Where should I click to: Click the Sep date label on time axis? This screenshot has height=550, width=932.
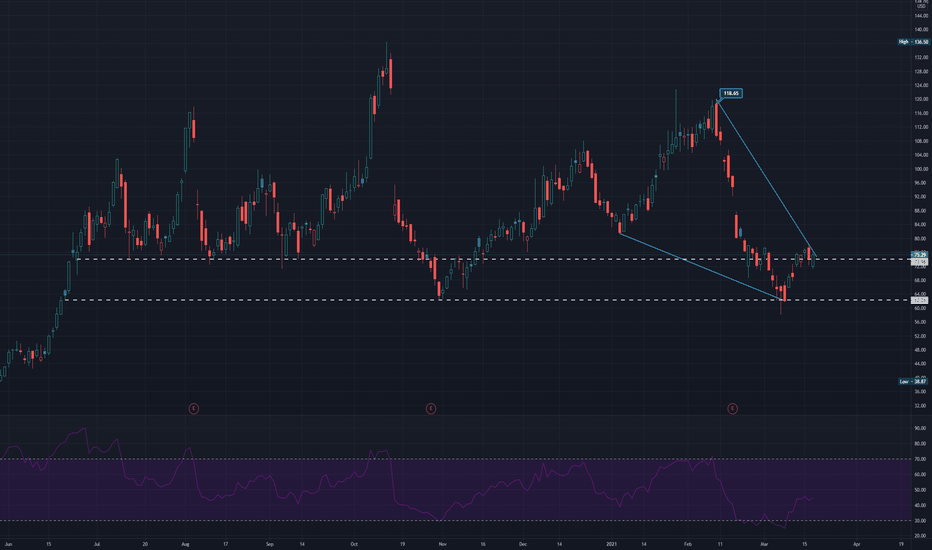click(x=269, y=544)
